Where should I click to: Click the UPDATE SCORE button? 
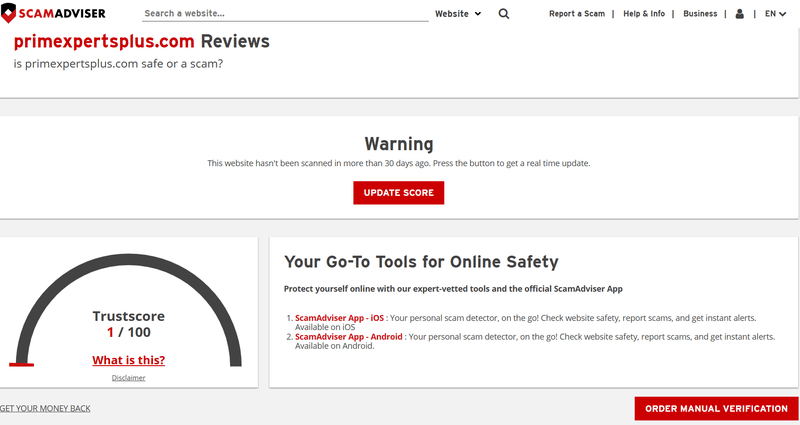(x=398, y=193)
